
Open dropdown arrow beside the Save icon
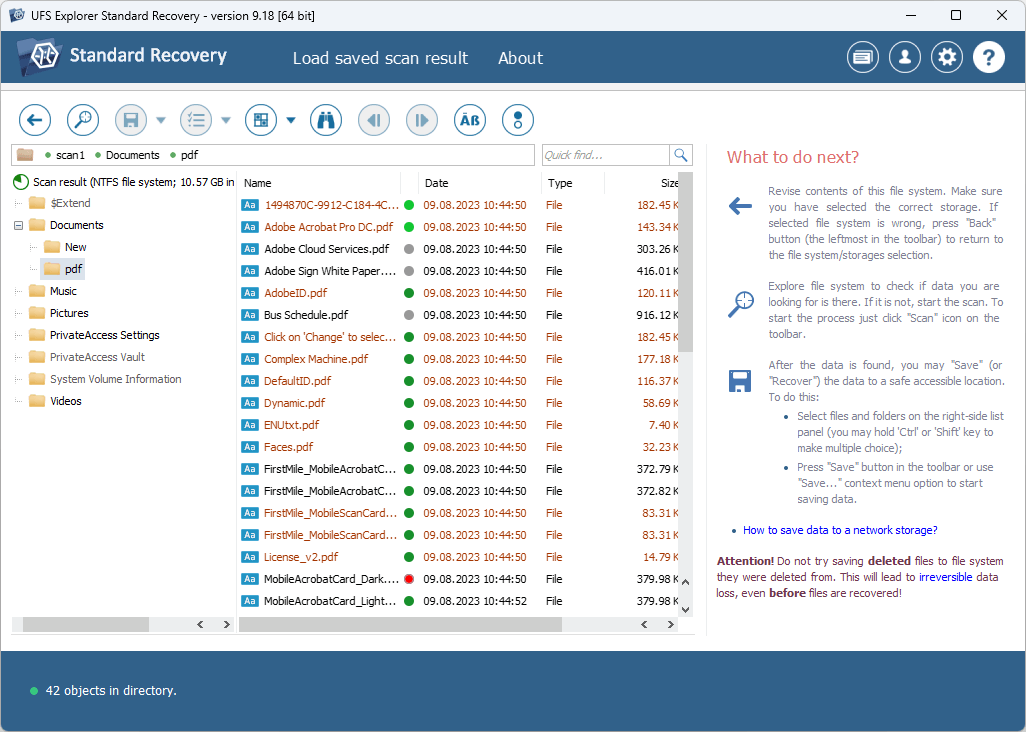point(161,120)
